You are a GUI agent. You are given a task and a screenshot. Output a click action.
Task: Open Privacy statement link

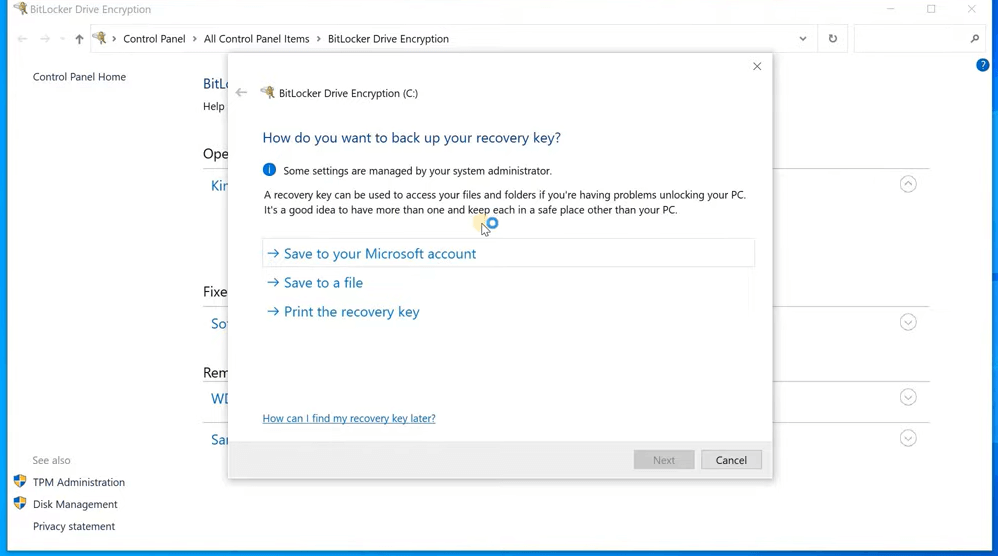pos(74,527)
